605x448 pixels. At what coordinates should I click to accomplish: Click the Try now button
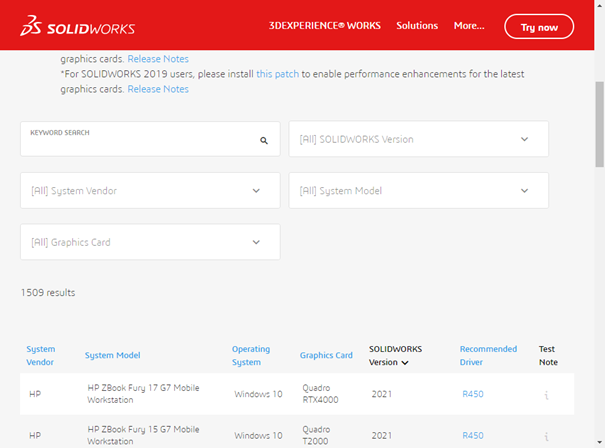[x=539, y=27]
